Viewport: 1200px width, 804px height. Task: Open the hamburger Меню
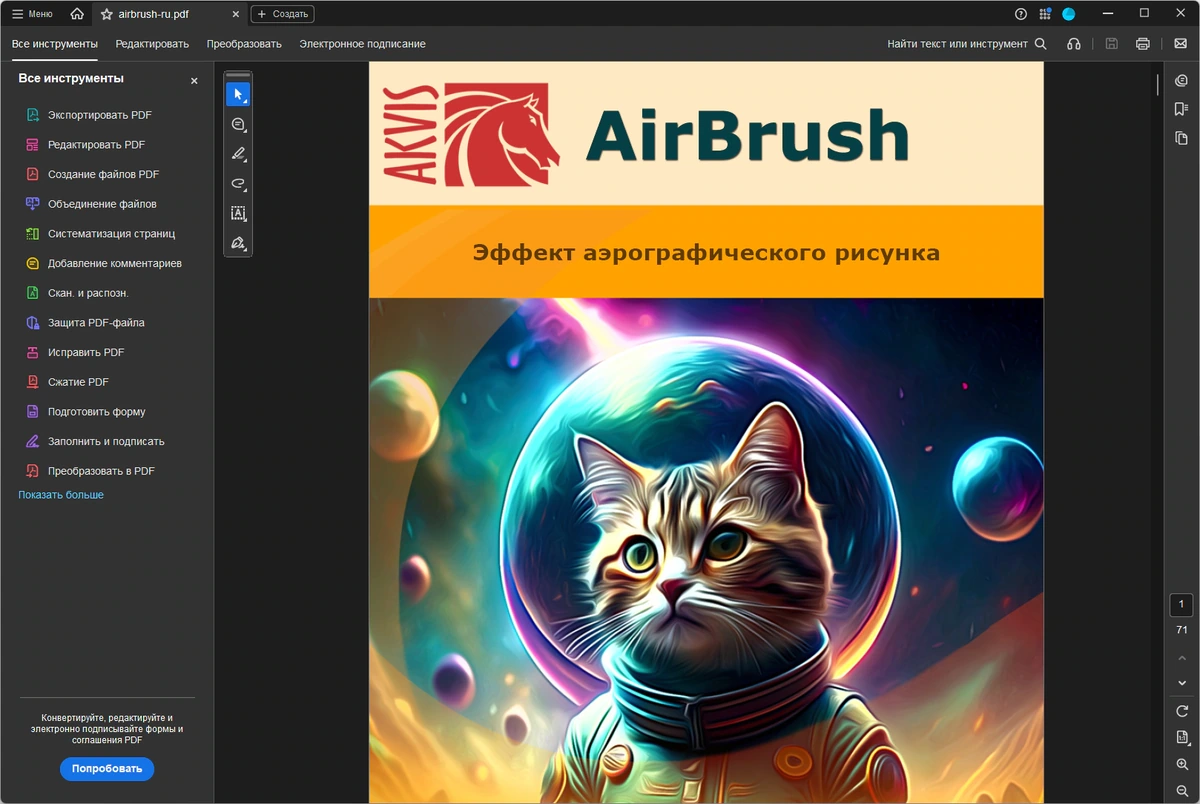pos(32,14)
